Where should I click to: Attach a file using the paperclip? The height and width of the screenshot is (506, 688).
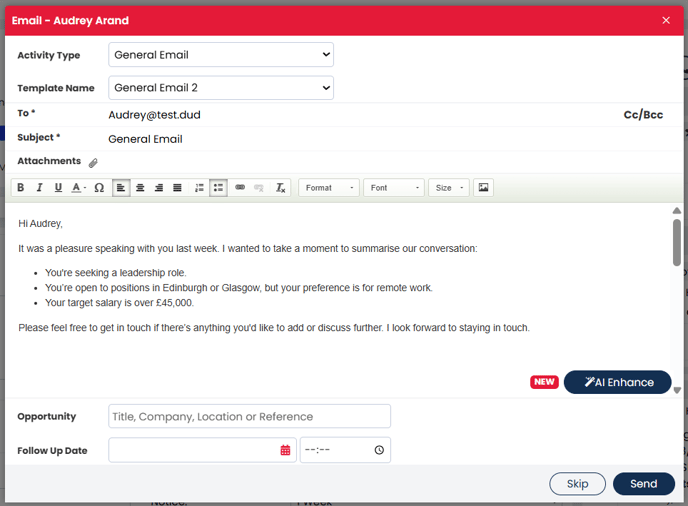tap(93, 163)
